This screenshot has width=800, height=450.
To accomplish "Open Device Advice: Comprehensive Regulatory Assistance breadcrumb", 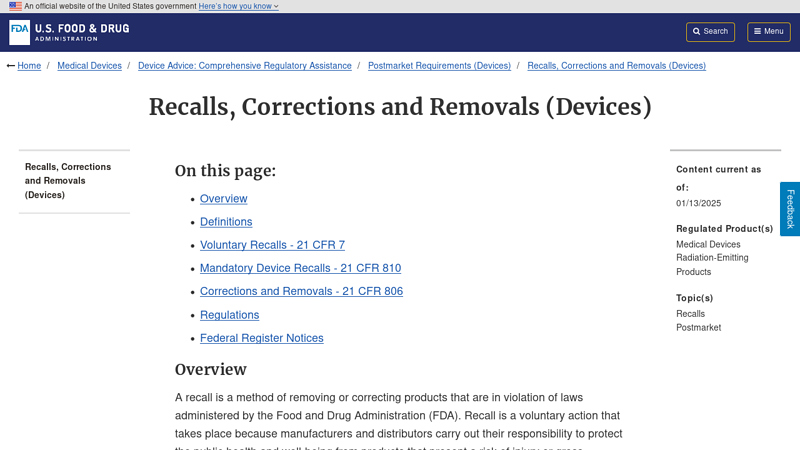I will 245,66.
